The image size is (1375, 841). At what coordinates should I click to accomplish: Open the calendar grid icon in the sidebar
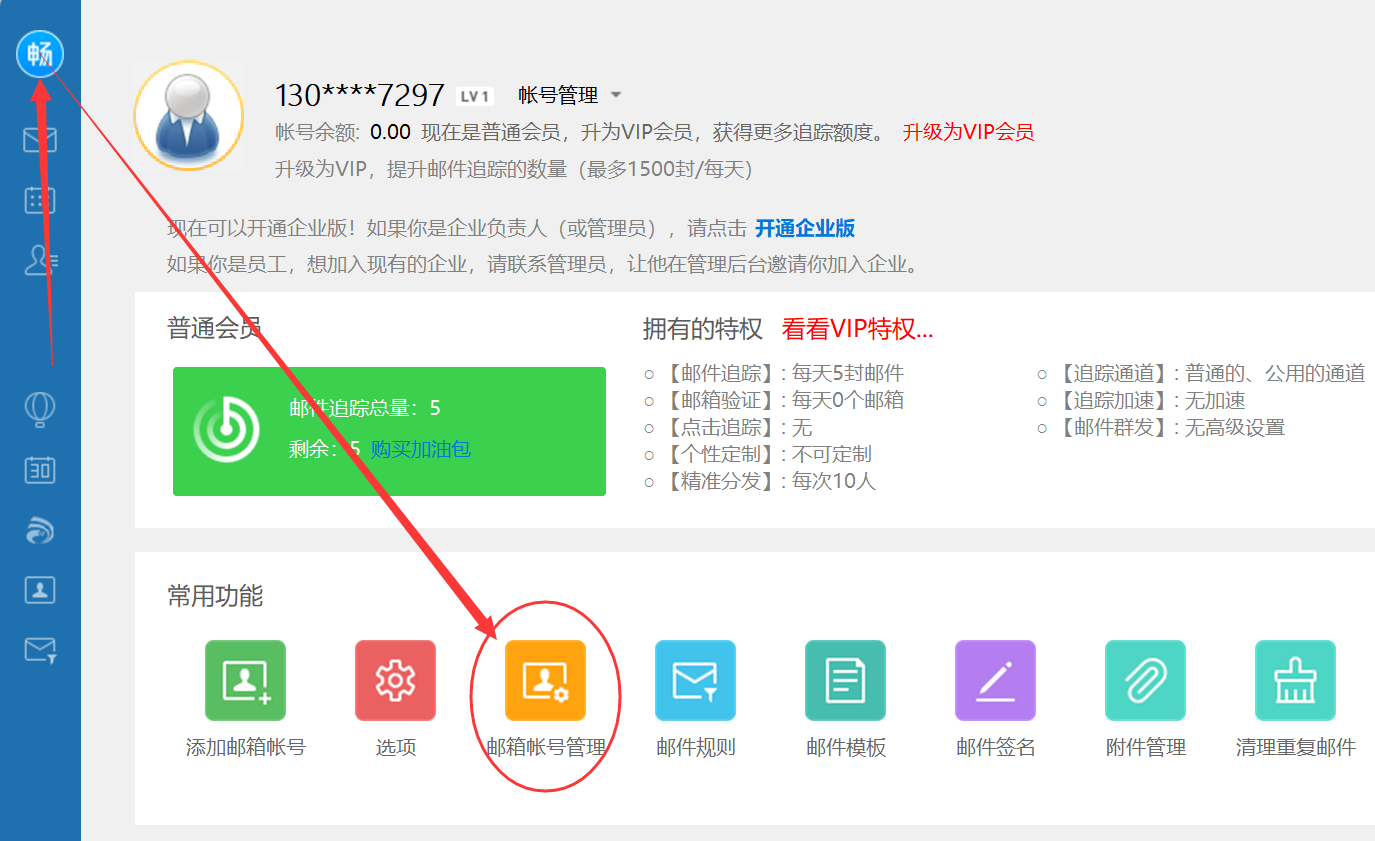pos(40,200)
